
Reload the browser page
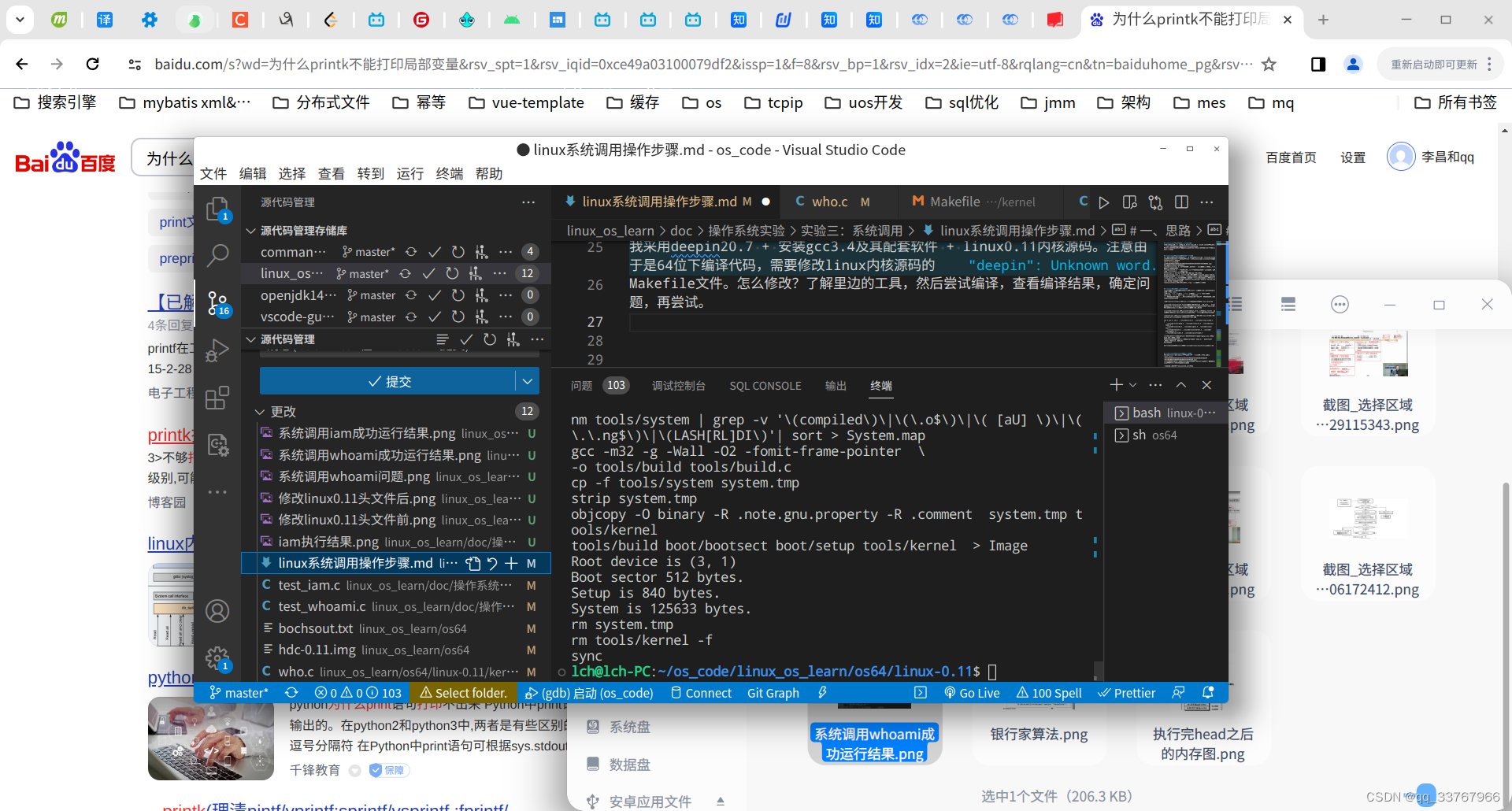tap(93, 65)
